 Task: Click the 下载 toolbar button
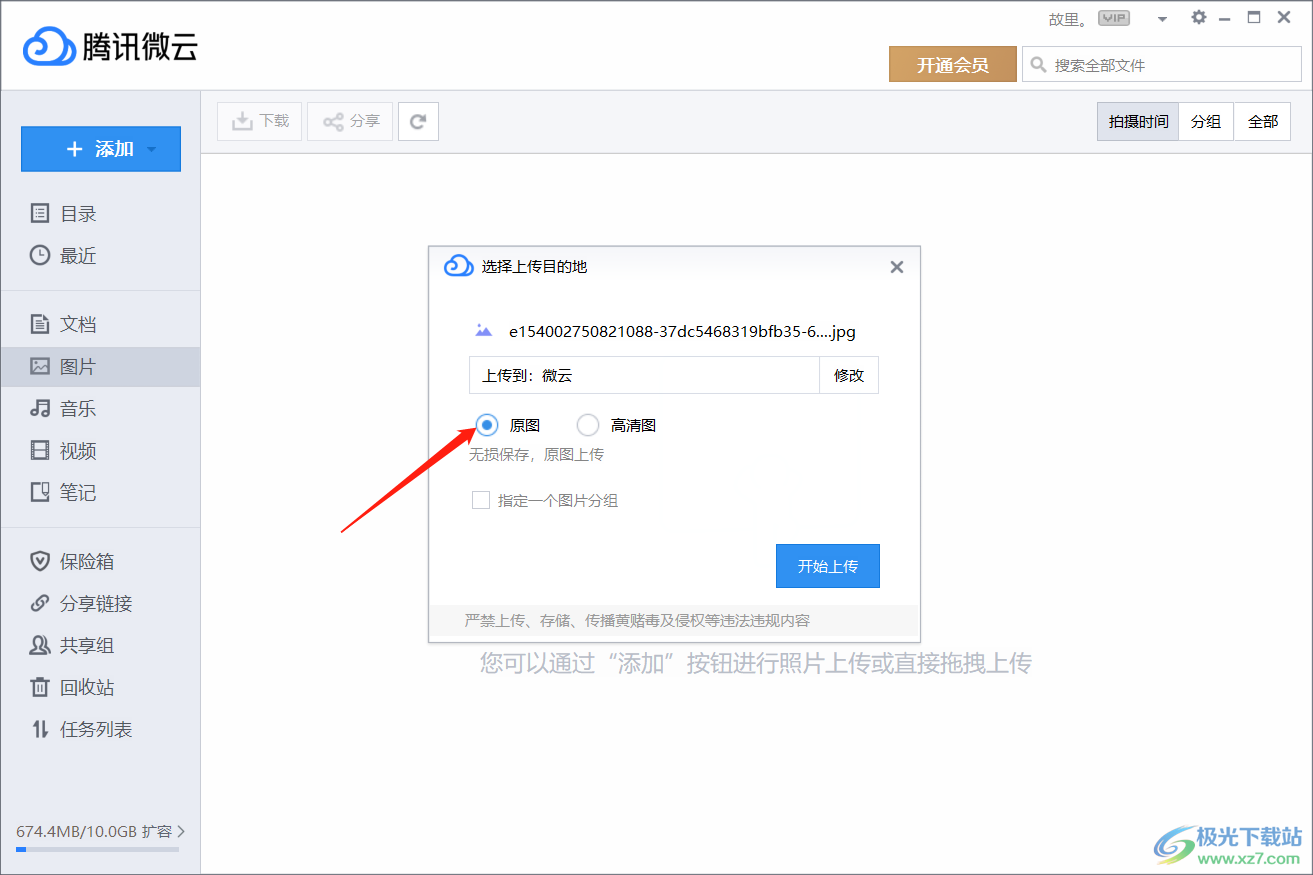(x=259, y=121)
